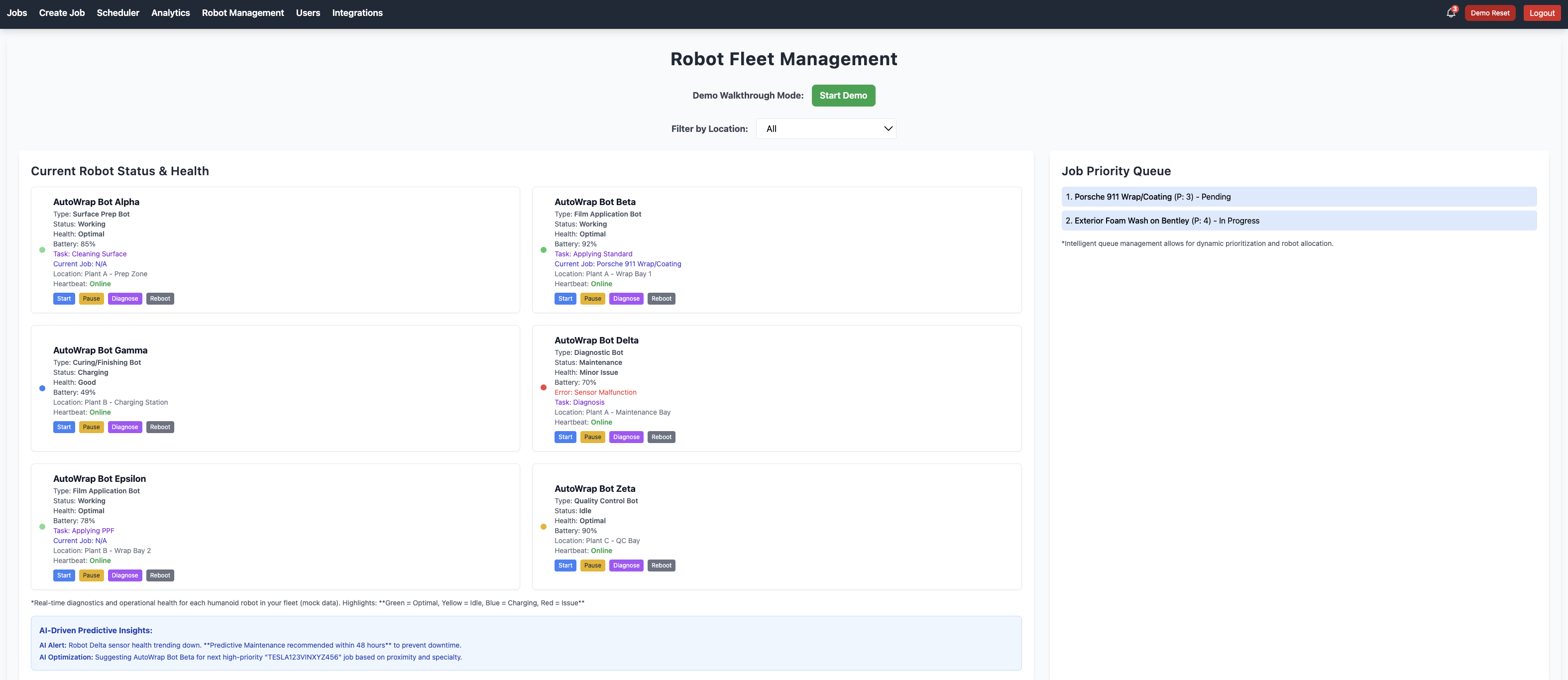The image size is (1568, 680).
Task: Click the AutoWrap Bot Alpha heading
Action: (96, 202)
